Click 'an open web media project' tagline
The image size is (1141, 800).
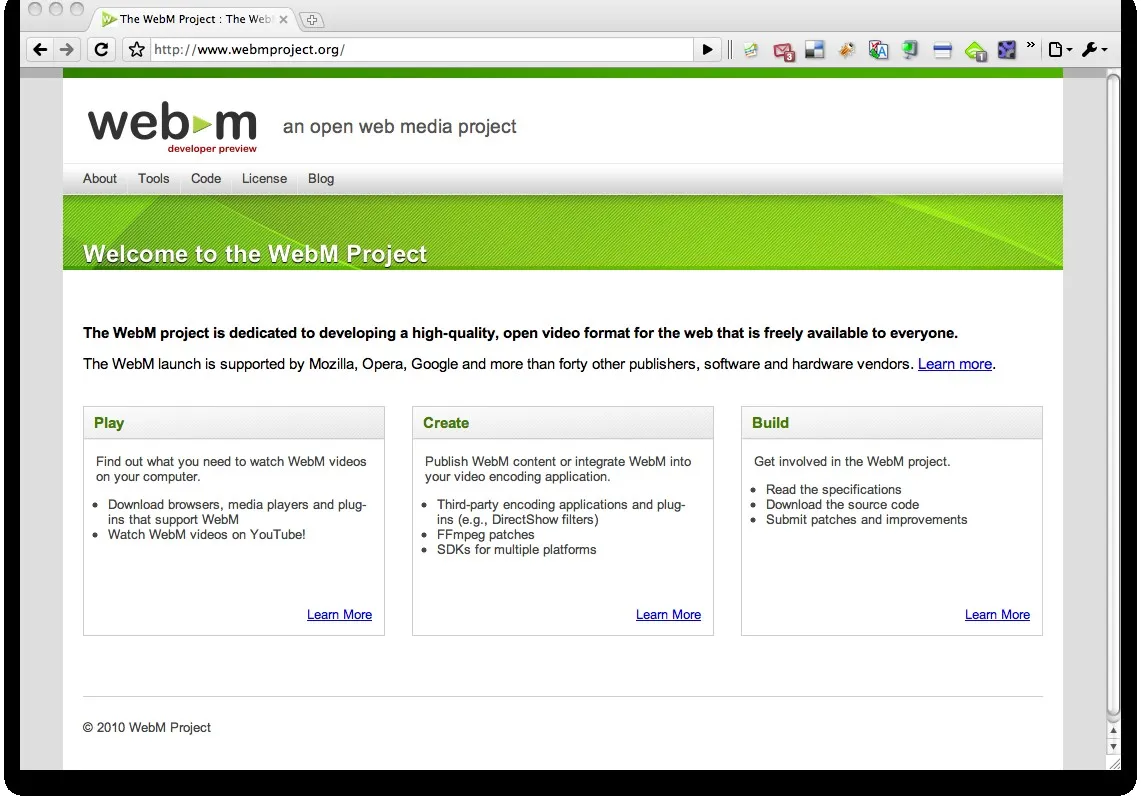399,127
